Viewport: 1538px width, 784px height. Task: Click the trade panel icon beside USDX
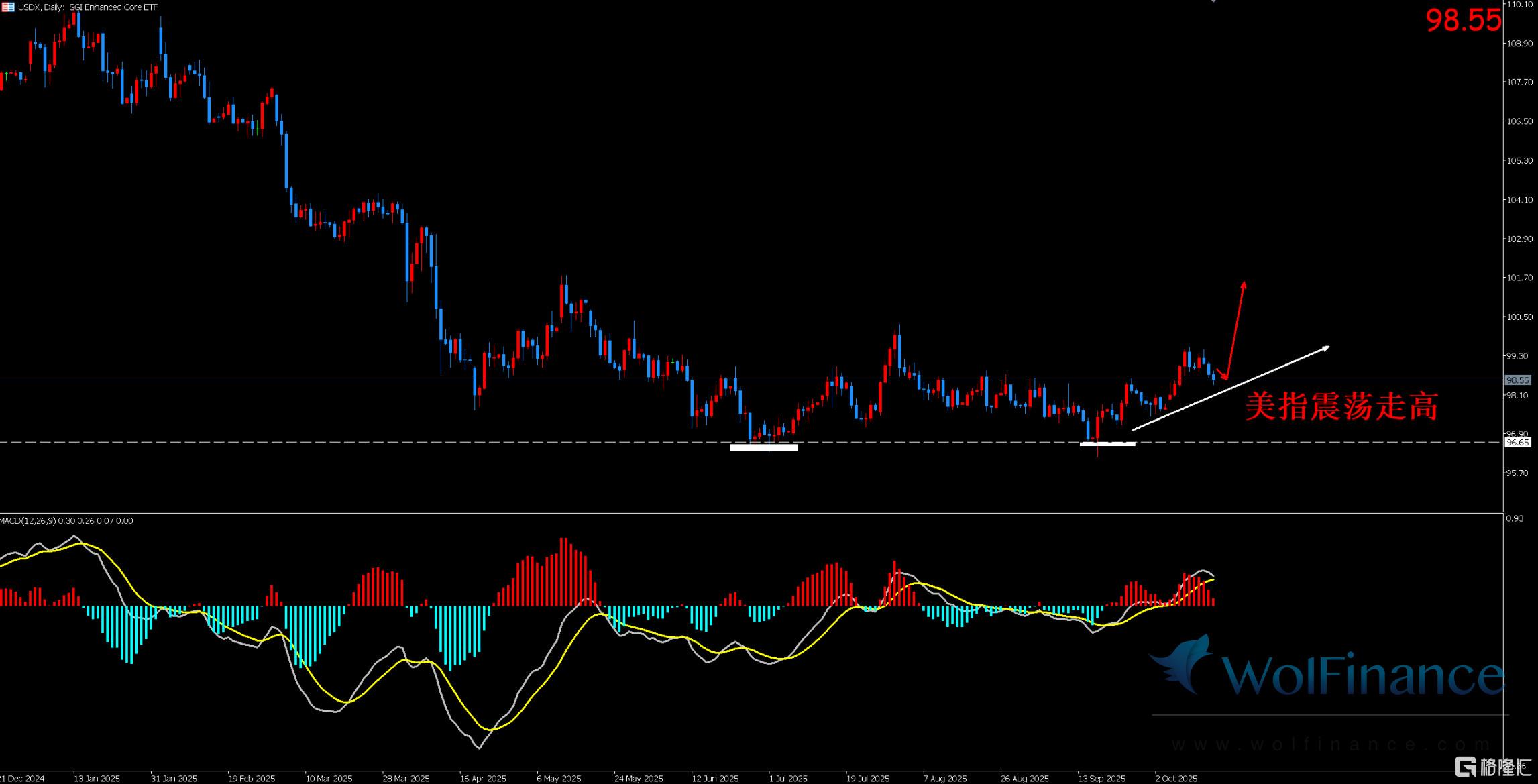8,7
